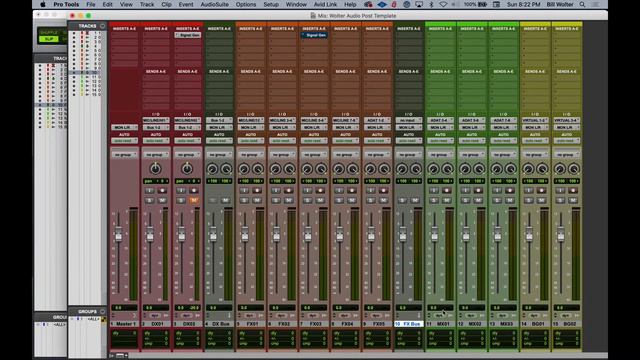Record-enable the DX02 track
640x360 pixels.
[x=194, y=191]
